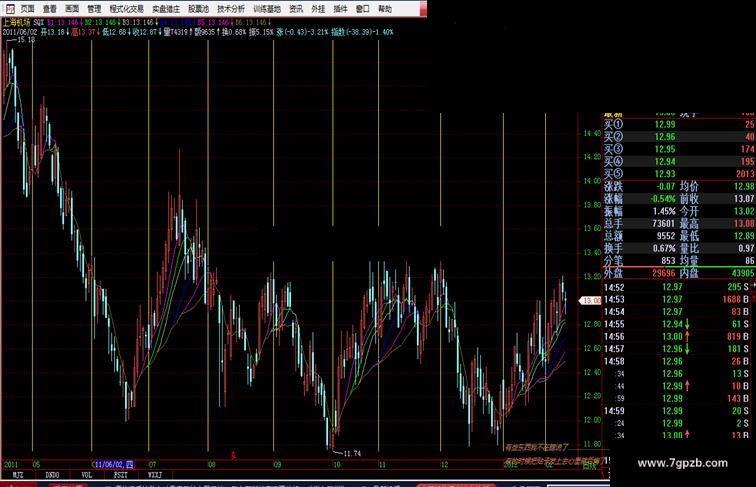Image resolution: width=756 pixels, height=487 pixels.
Task: Click the 14:52 trade tick row
Action: pyautogui.click(x=679, y=287)
